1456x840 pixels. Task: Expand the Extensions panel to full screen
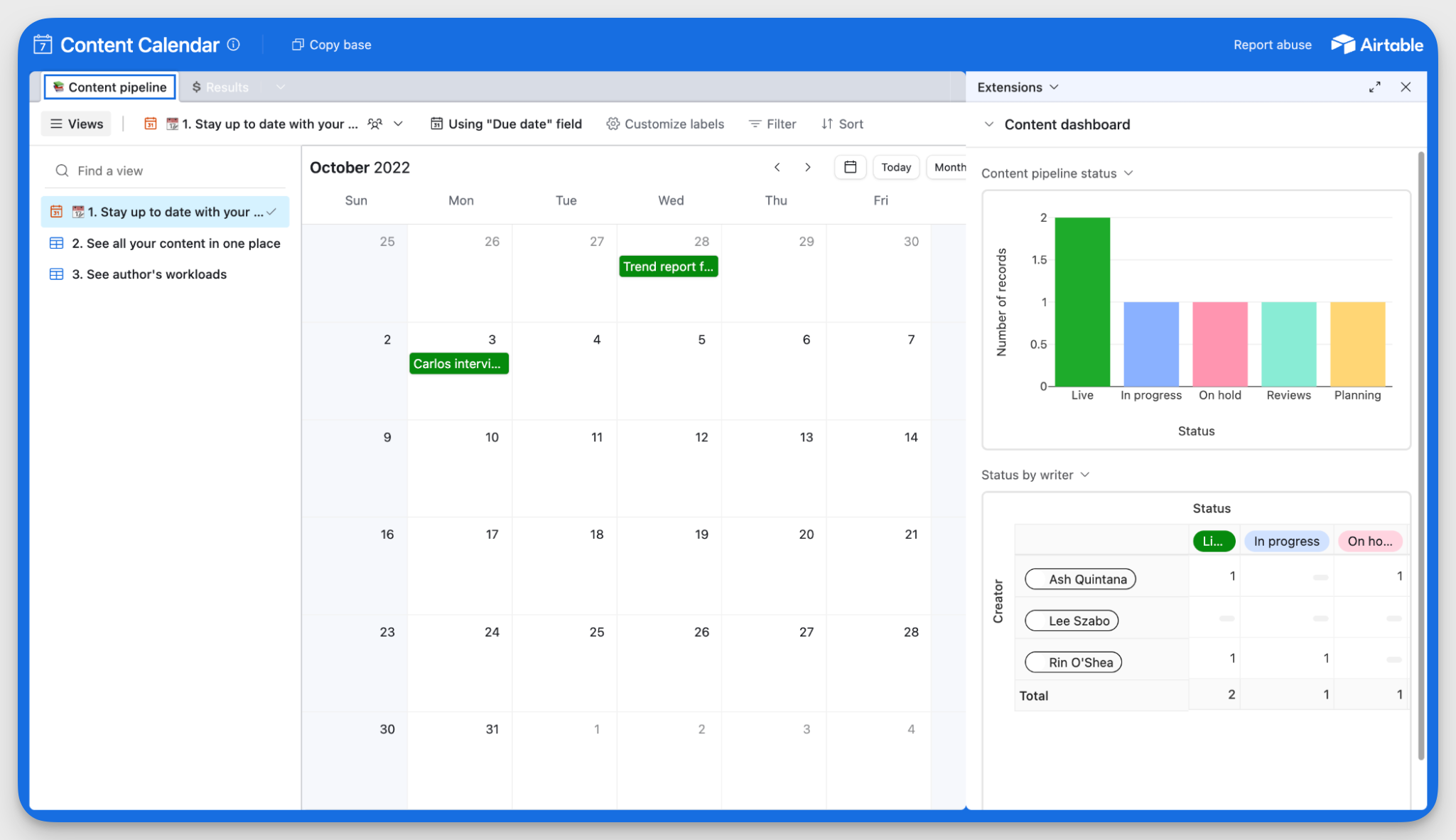[1375, 87]
